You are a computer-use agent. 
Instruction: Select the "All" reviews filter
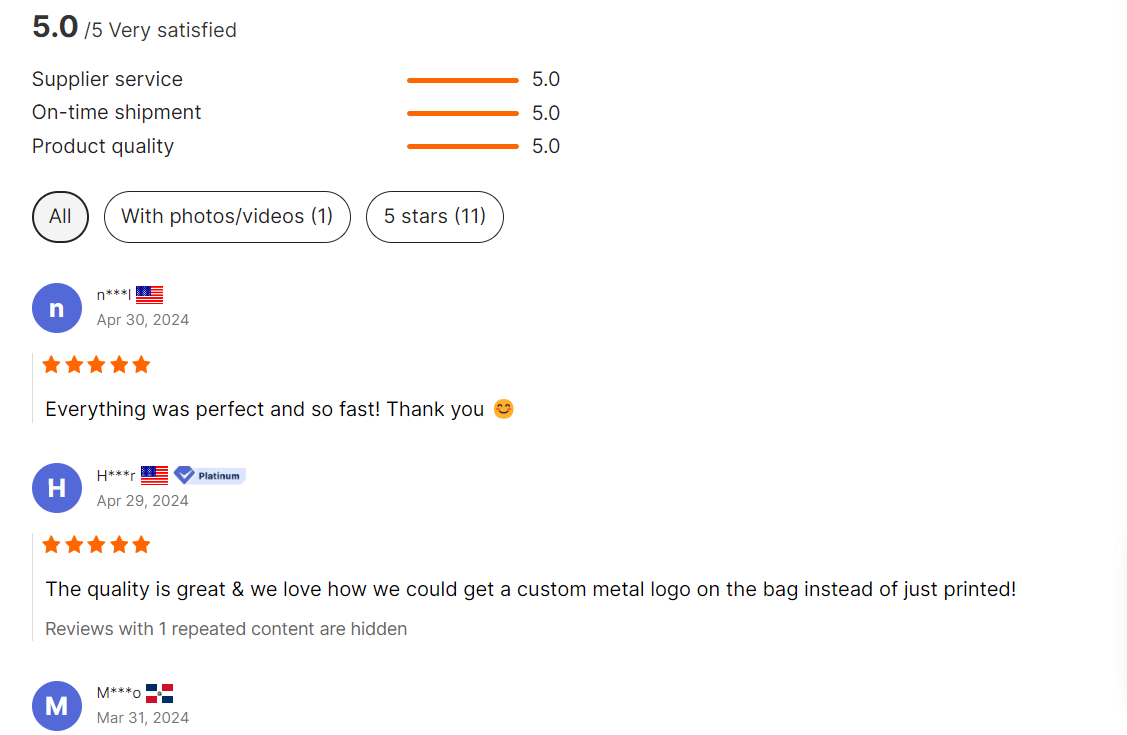(60, 216)
